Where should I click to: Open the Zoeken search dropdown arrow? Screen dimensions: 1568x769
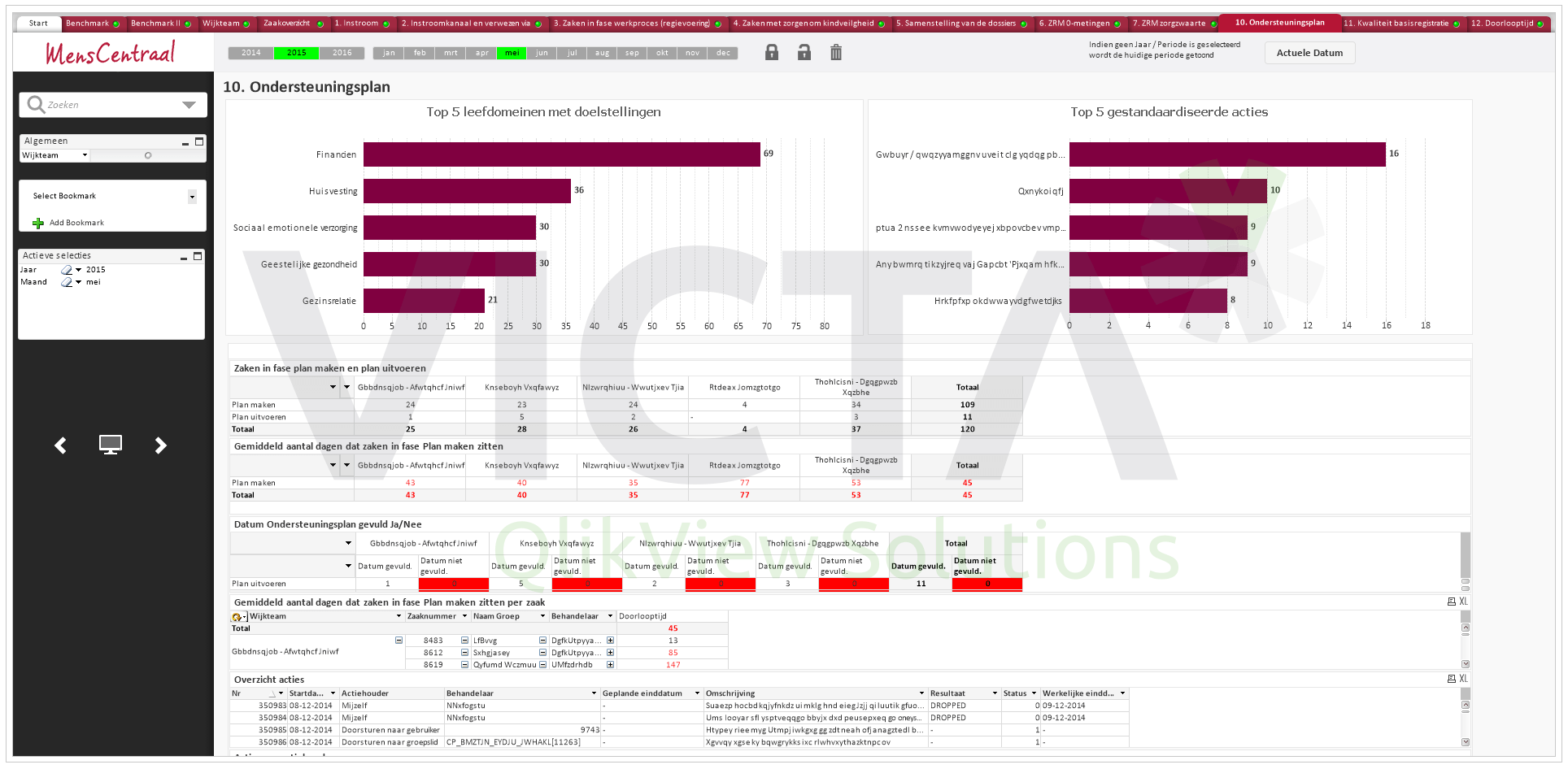point(189,105)
